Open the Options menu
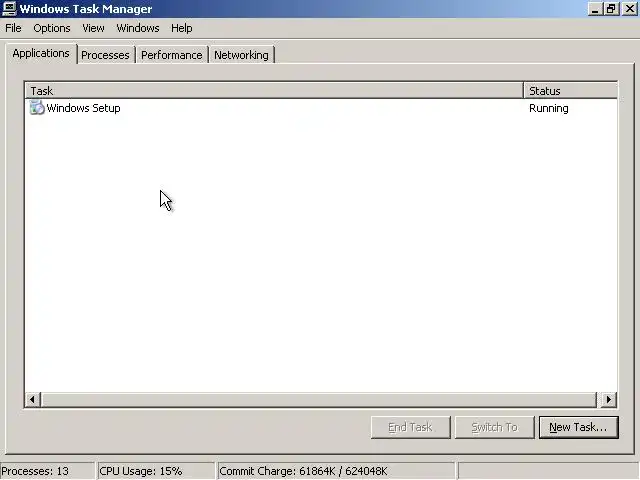The width and height of the screenshot is (640, 480). [52, 28]
